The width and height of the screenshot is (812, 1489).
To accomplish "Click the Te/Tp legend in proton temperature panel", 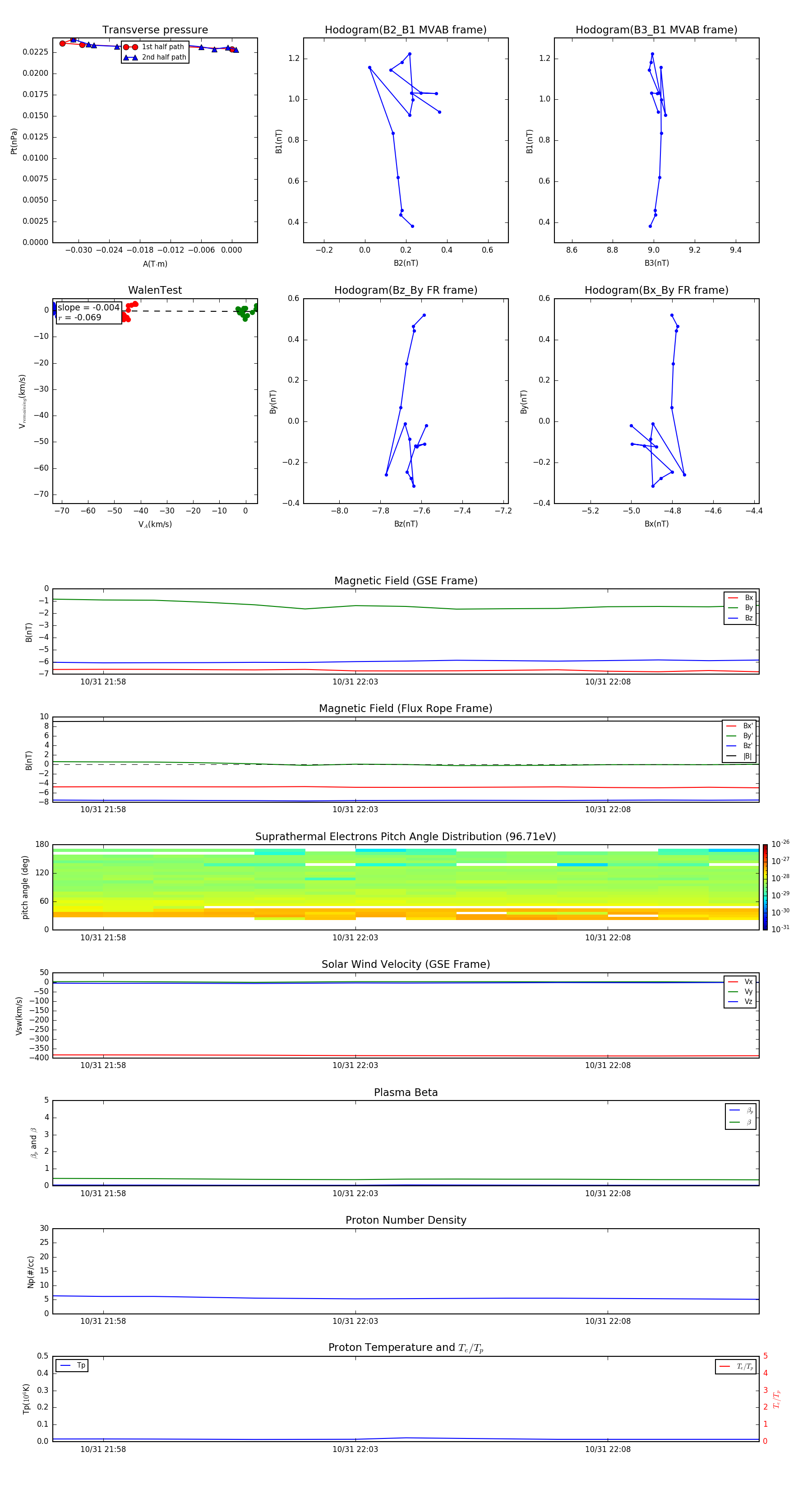I will 736,1366.
